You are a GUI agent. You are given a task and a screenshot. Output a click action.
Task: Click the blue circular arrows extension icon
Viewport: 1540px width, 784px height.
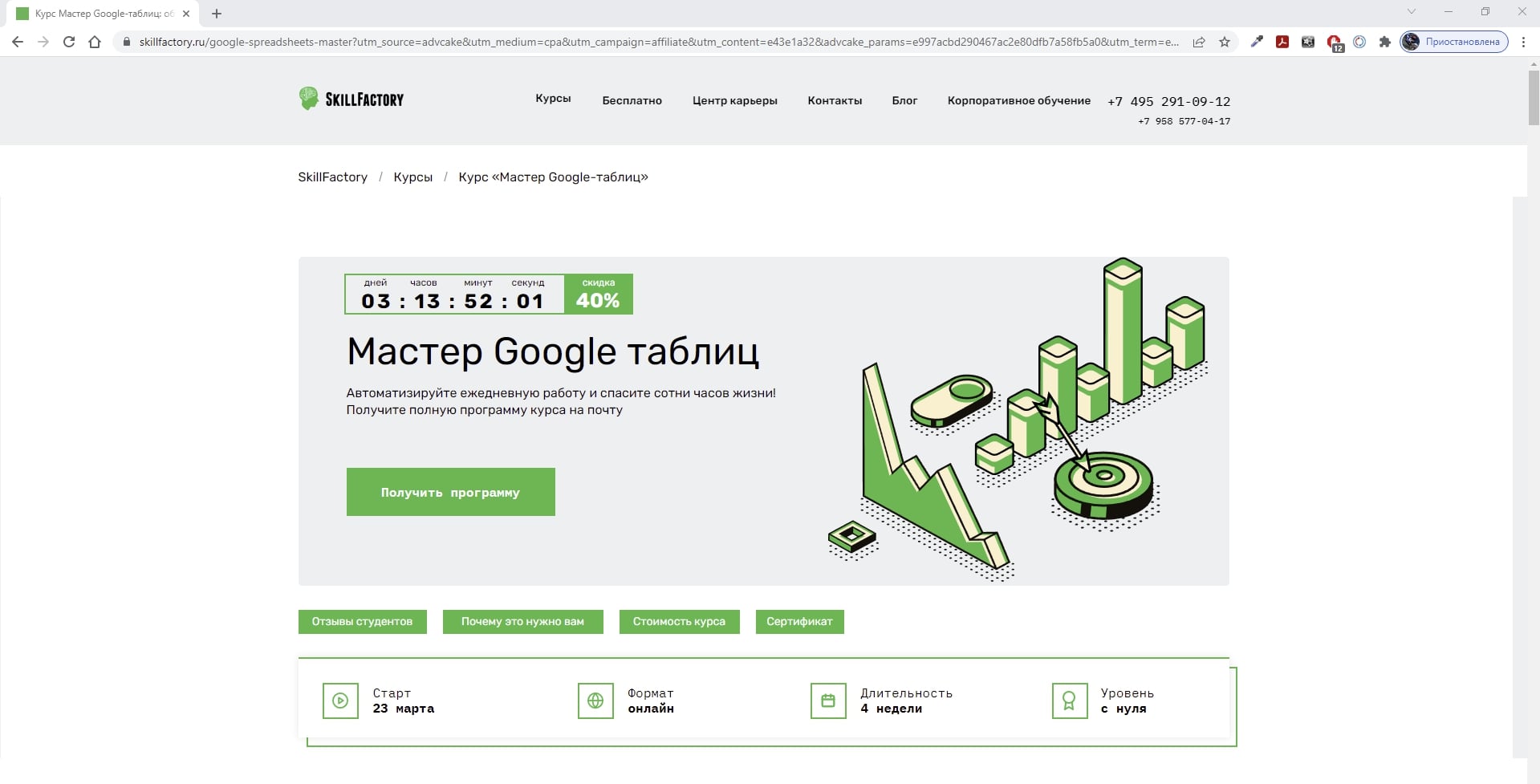coord(1359,42)
